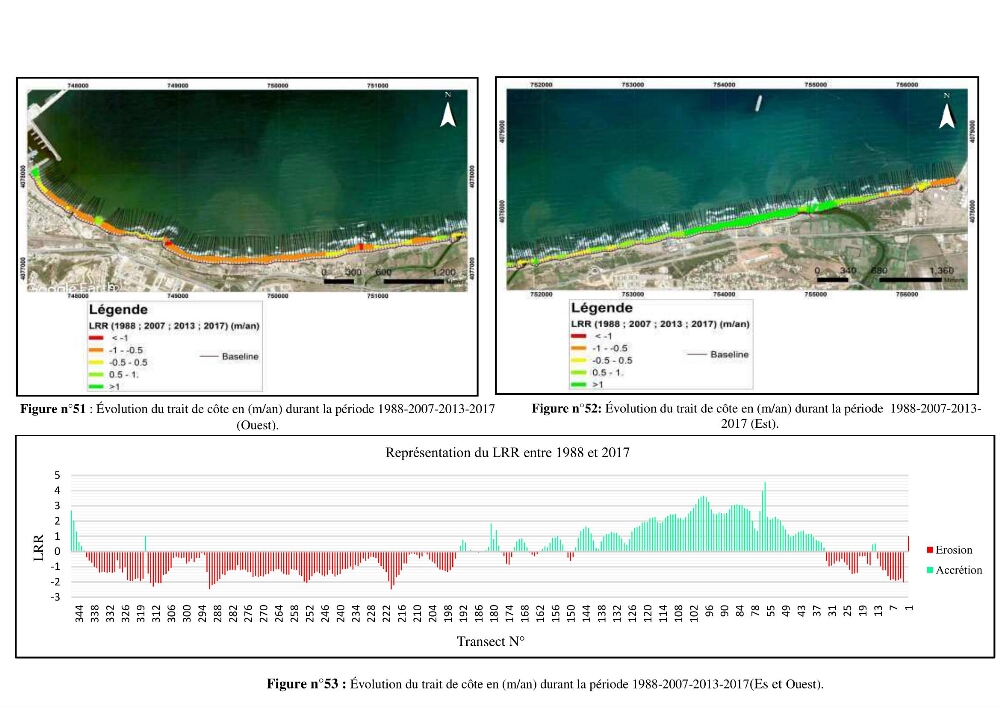Click transect label 1 on the x-axis
The height and width of the screenshot is (707, 1000).
(909, 608)
